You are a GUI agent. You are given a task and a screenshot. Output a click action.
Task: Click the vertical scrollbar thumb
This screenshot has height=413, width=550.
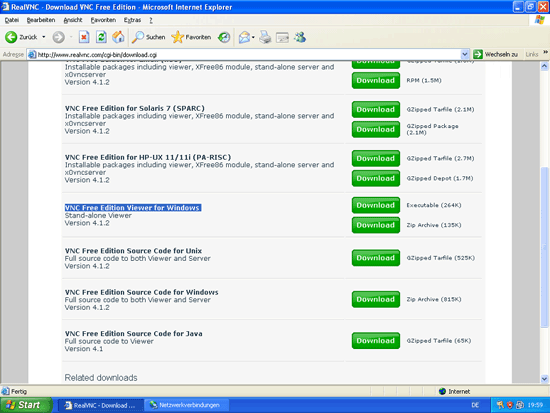[x=544, y=247]
